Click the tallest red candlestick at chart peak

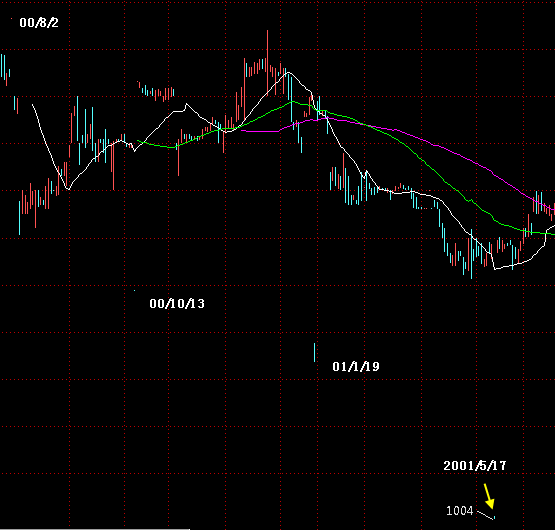click(267, 62)
